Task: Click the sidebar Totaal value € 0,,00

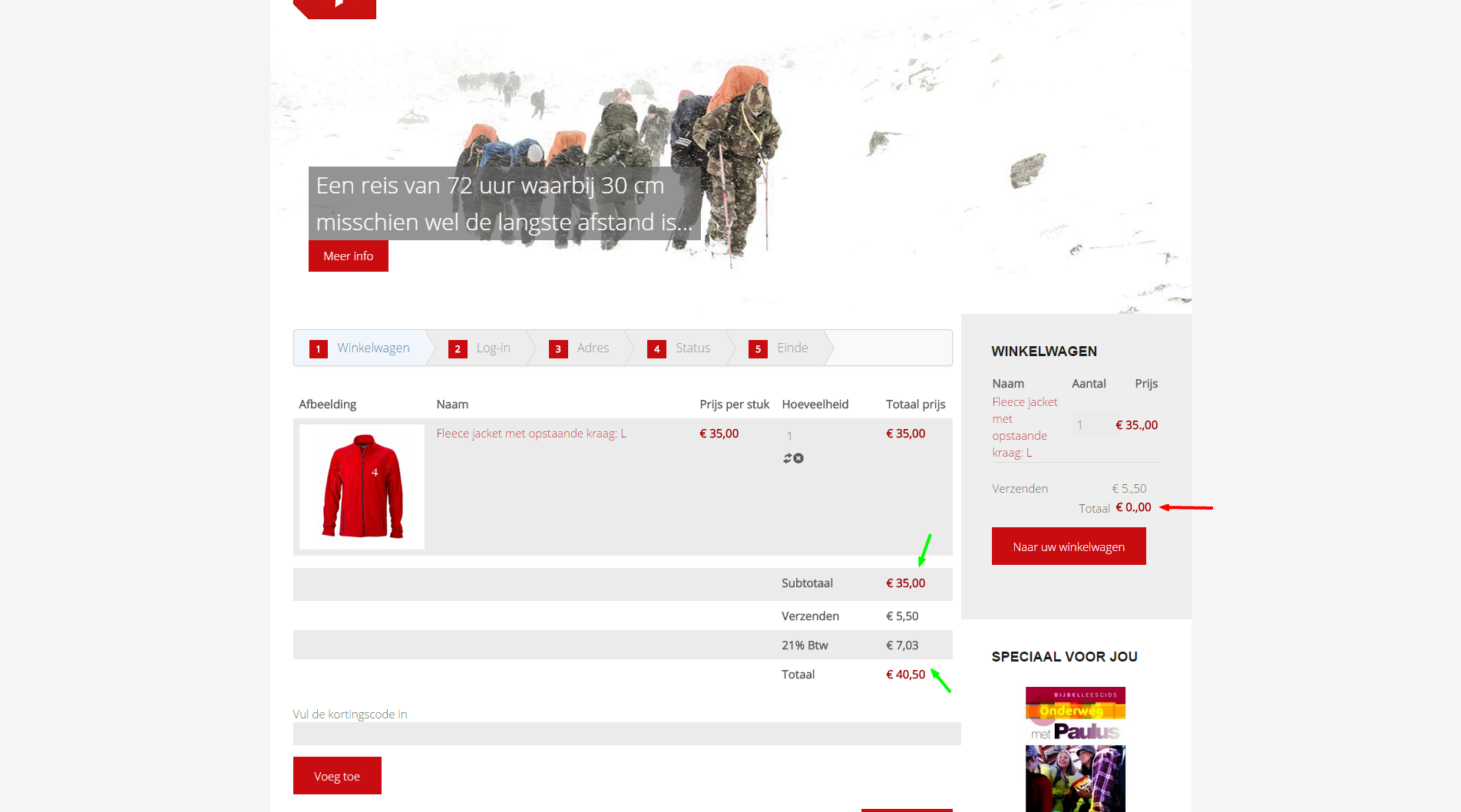Action: pyautogui.click(x=1133, y=507)
